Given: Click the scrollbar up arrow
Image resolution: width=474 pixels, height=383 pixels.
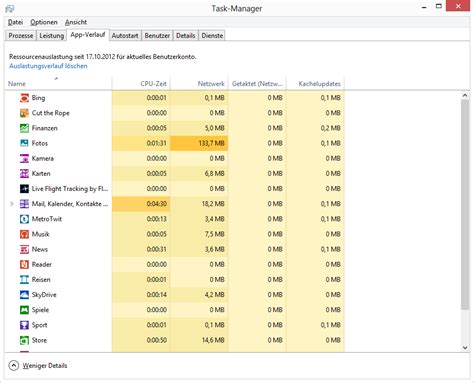Looking at the screenshot, I should [465, 95].
